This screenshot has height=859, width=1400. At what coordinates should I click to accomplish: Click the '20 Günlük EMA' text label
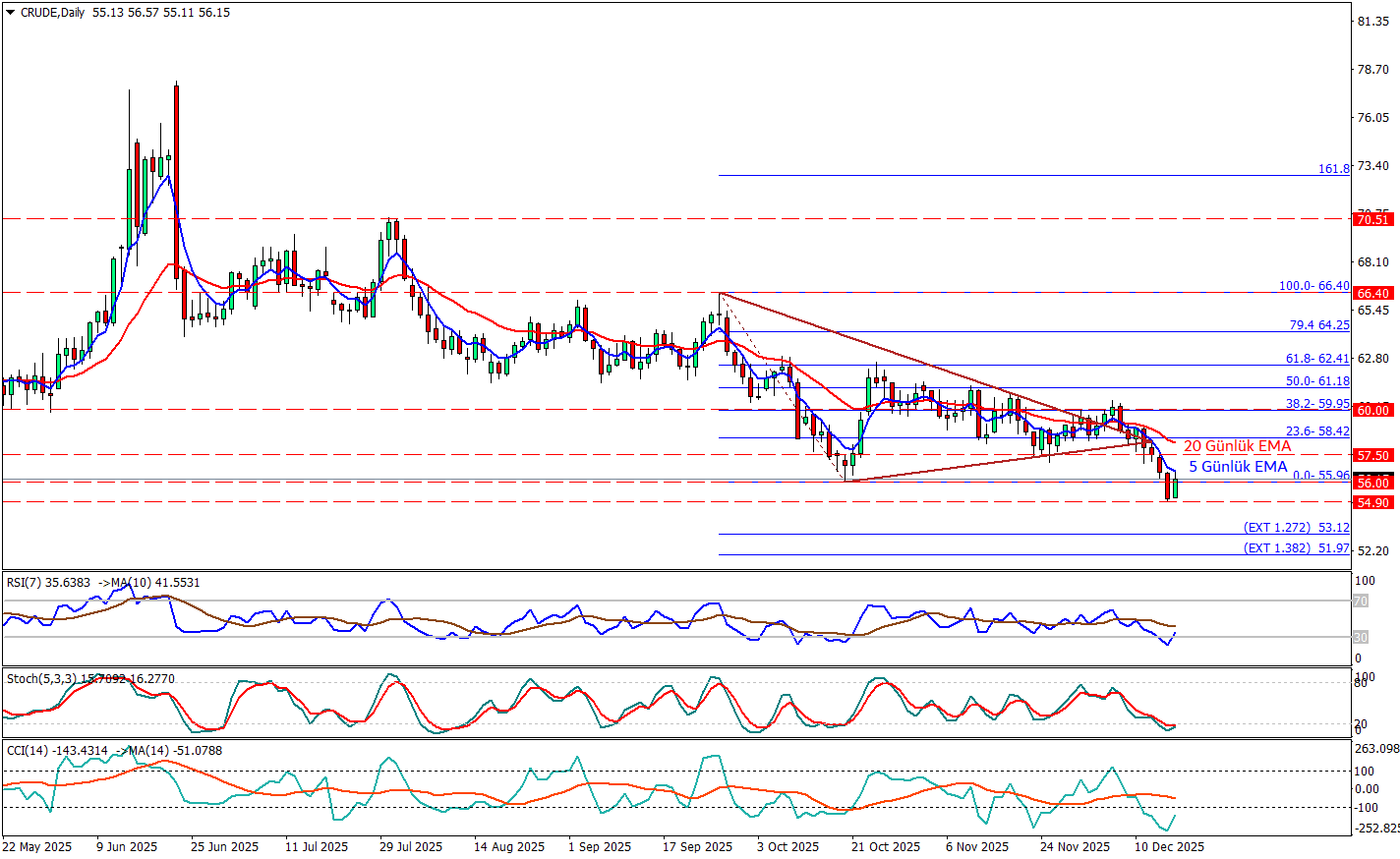pos(1237,446)
